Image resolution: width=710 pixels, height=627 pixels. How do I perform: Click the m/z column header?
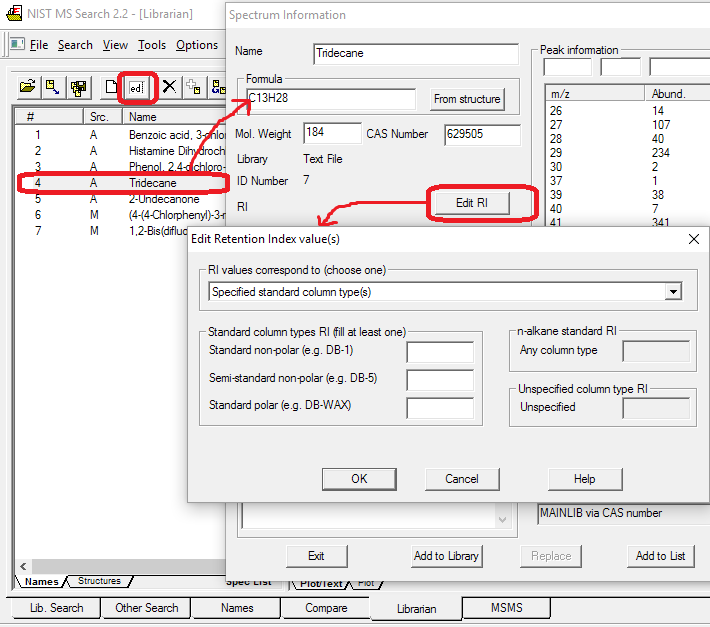[594, 94]
